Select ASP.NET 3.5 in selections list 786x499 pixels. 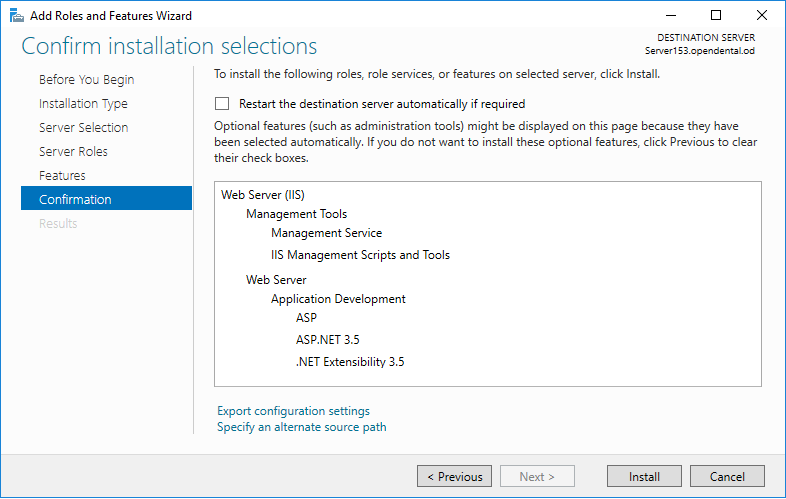coord(327,340)
